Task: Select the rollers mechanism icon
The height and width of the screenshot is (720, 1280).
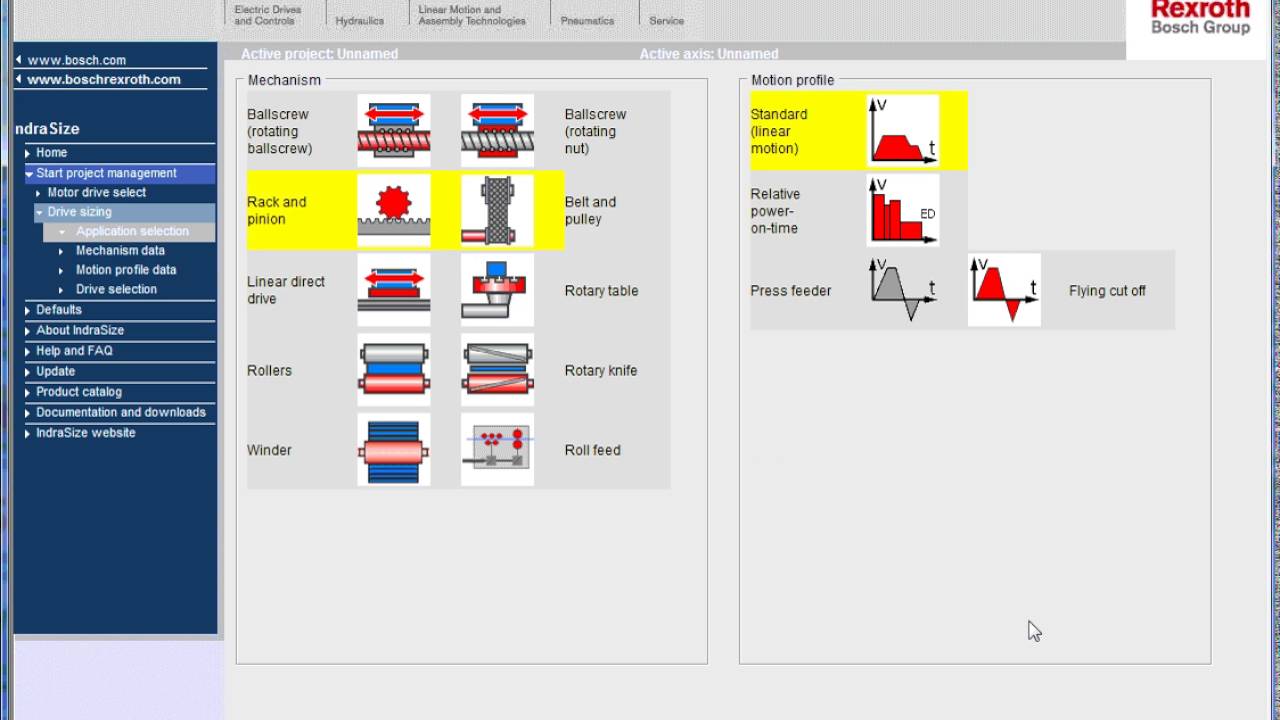Action: (x=394, y=370)
